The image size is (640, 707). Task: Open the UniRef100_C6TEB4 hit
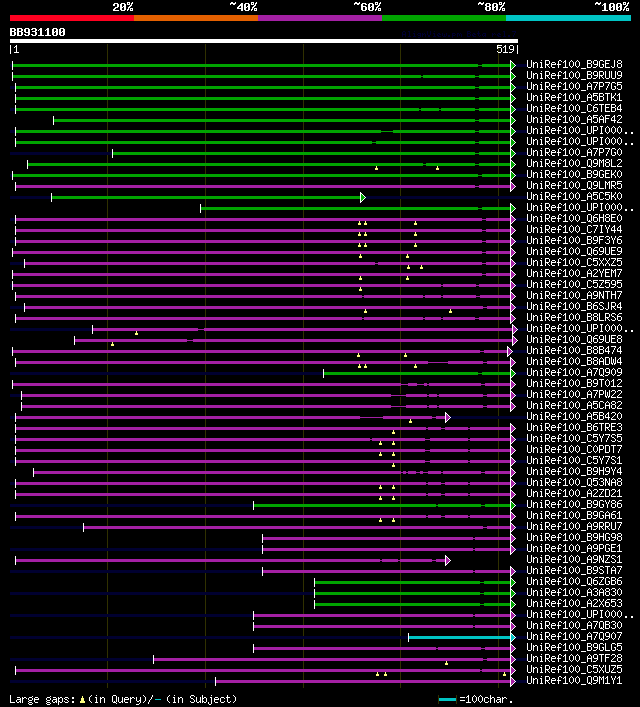574,109
